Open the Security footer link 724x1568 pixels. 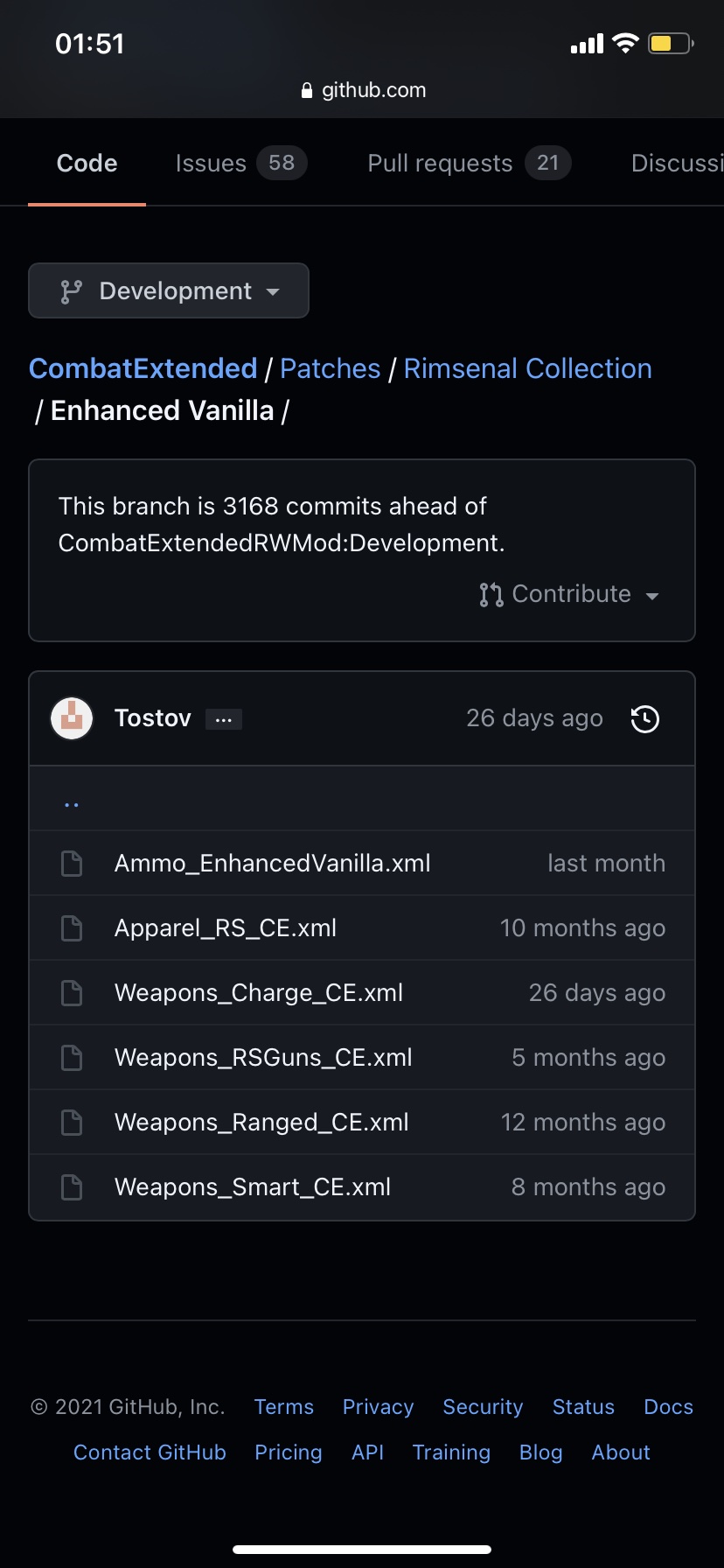point(483,1407)
